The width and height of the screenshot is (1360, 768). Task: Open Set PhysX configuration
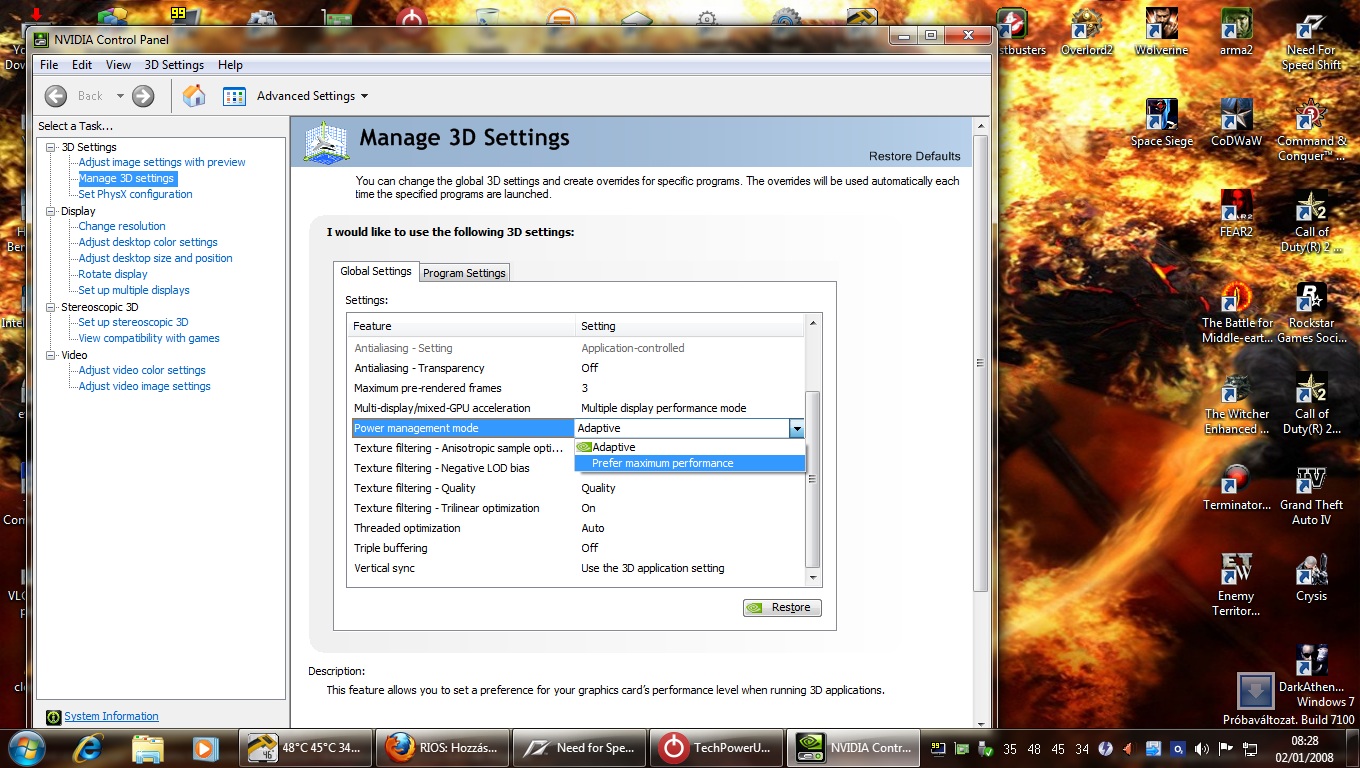[x=135, y=194]
